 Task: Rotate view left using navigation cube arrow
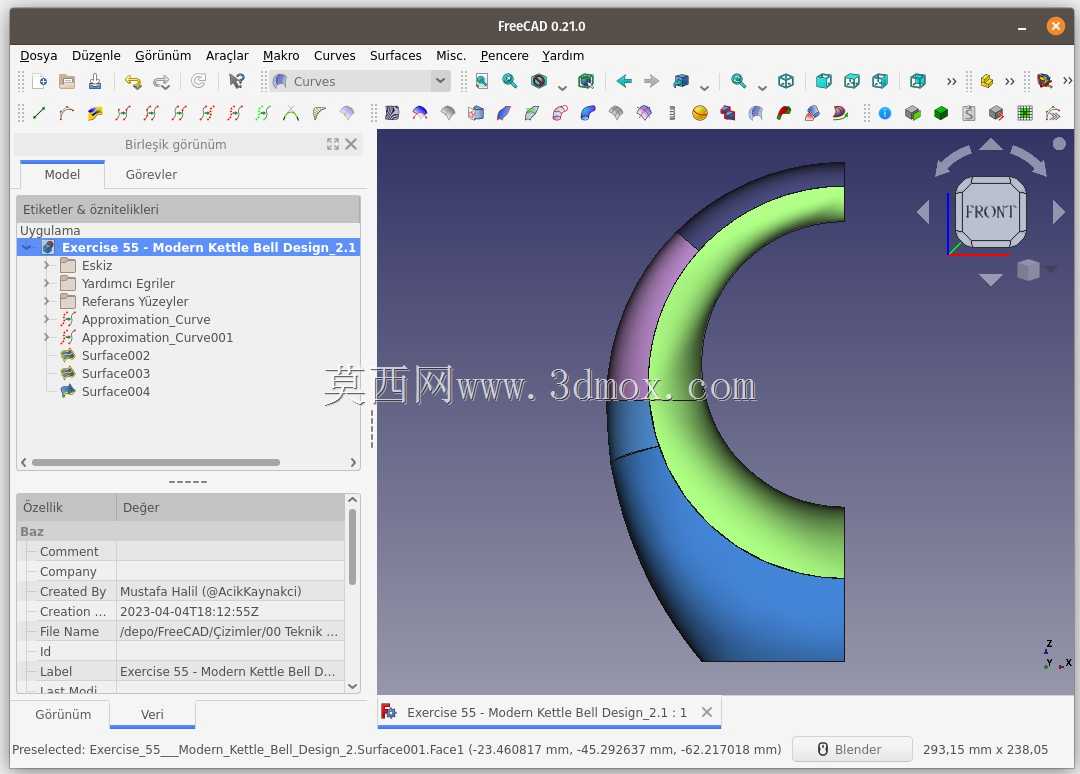tap(923, 211)
